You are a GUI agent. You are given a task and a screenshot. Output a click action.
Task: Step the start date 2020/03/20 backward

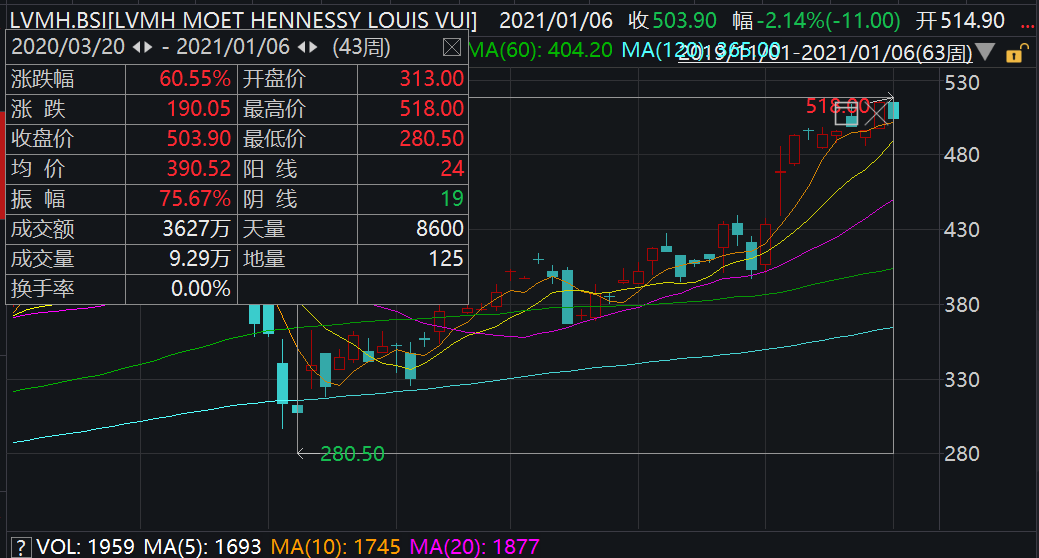137,47
